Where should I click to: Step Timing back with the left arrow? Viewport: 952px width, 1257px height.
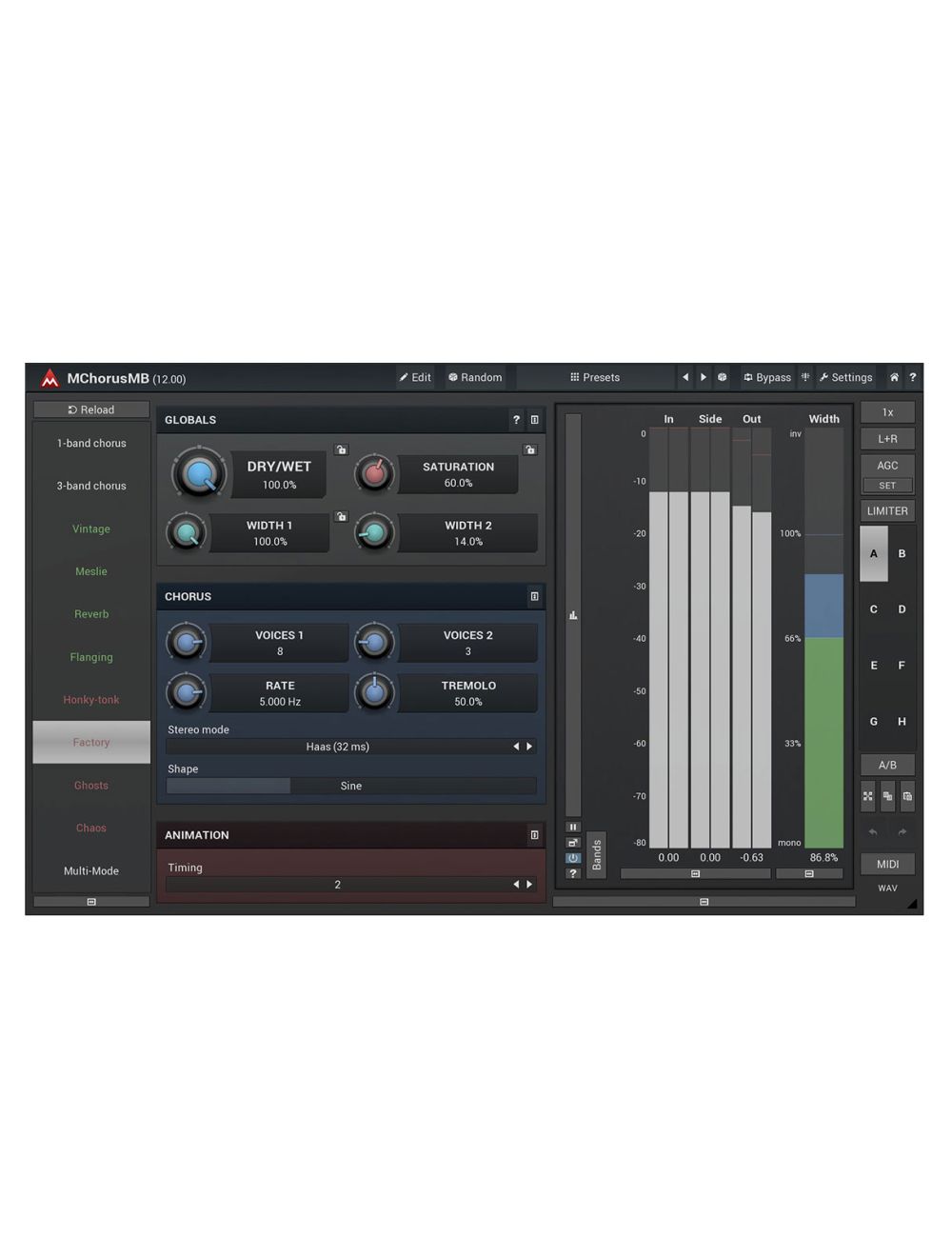tap(516, 885)
